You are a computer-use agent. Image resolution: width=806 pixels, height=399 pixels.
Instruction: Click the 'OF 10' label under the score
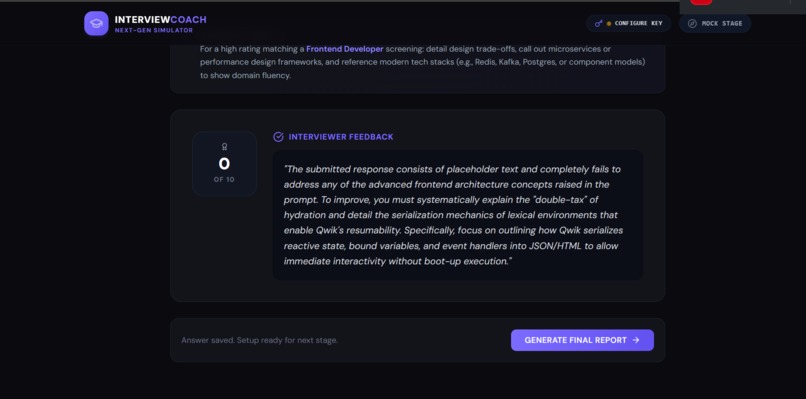click(x=224, y=179)
